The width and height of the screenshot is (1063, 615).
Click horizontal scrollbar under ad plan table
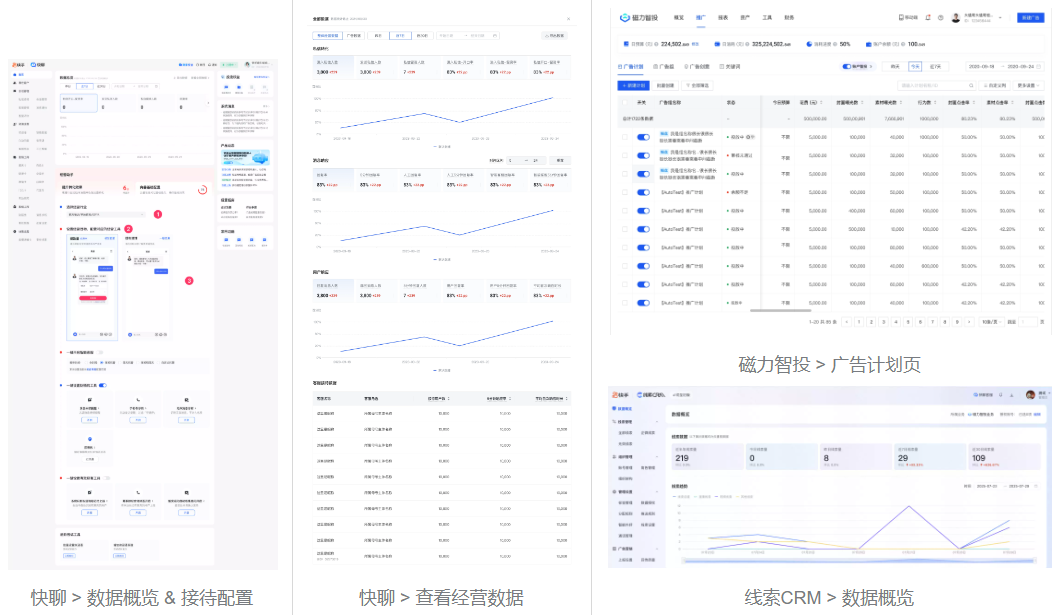(780, 311)
